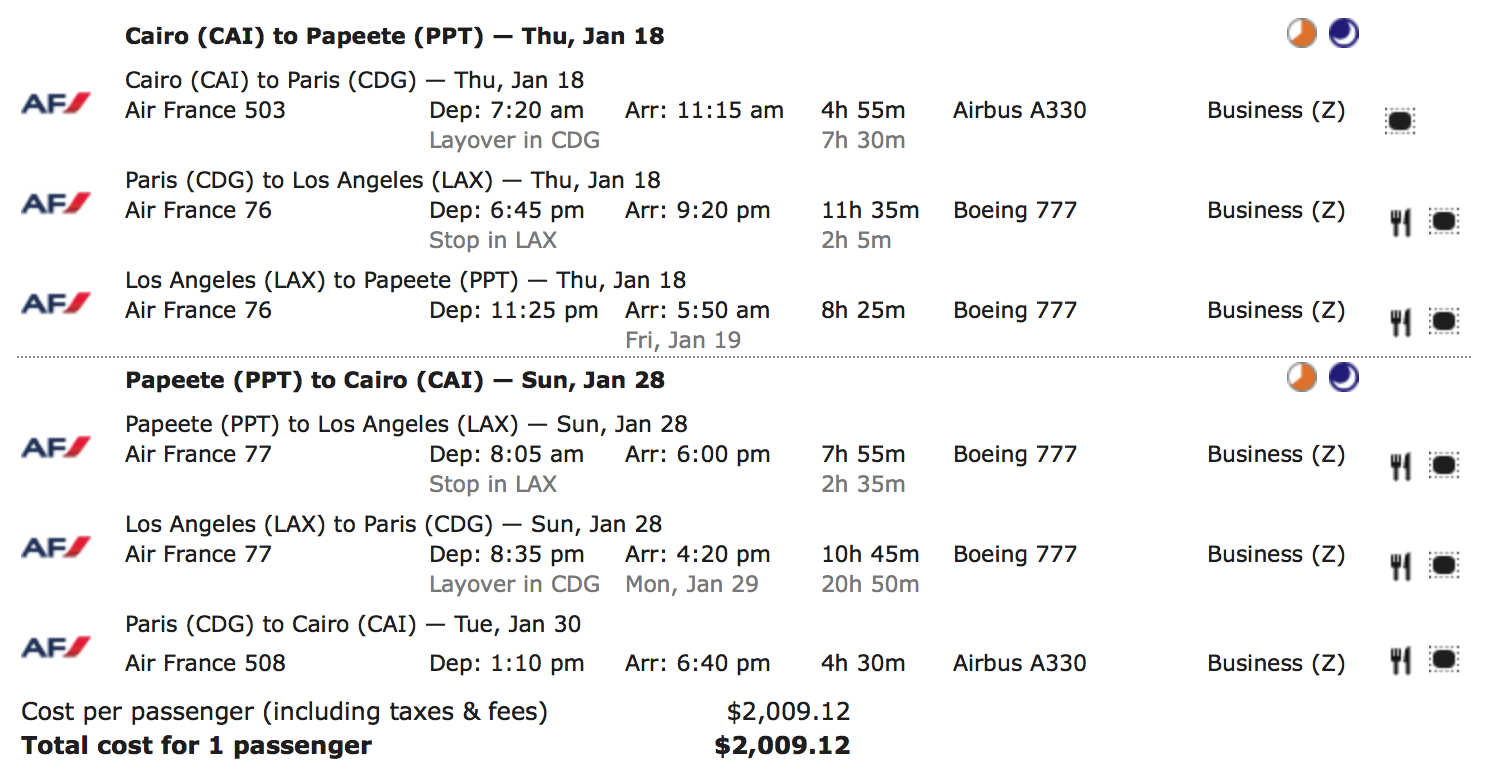Click the Layover in CDG 20h 50m duration
This screenshot has width=1490, height=782.
[x=870, y=584]
